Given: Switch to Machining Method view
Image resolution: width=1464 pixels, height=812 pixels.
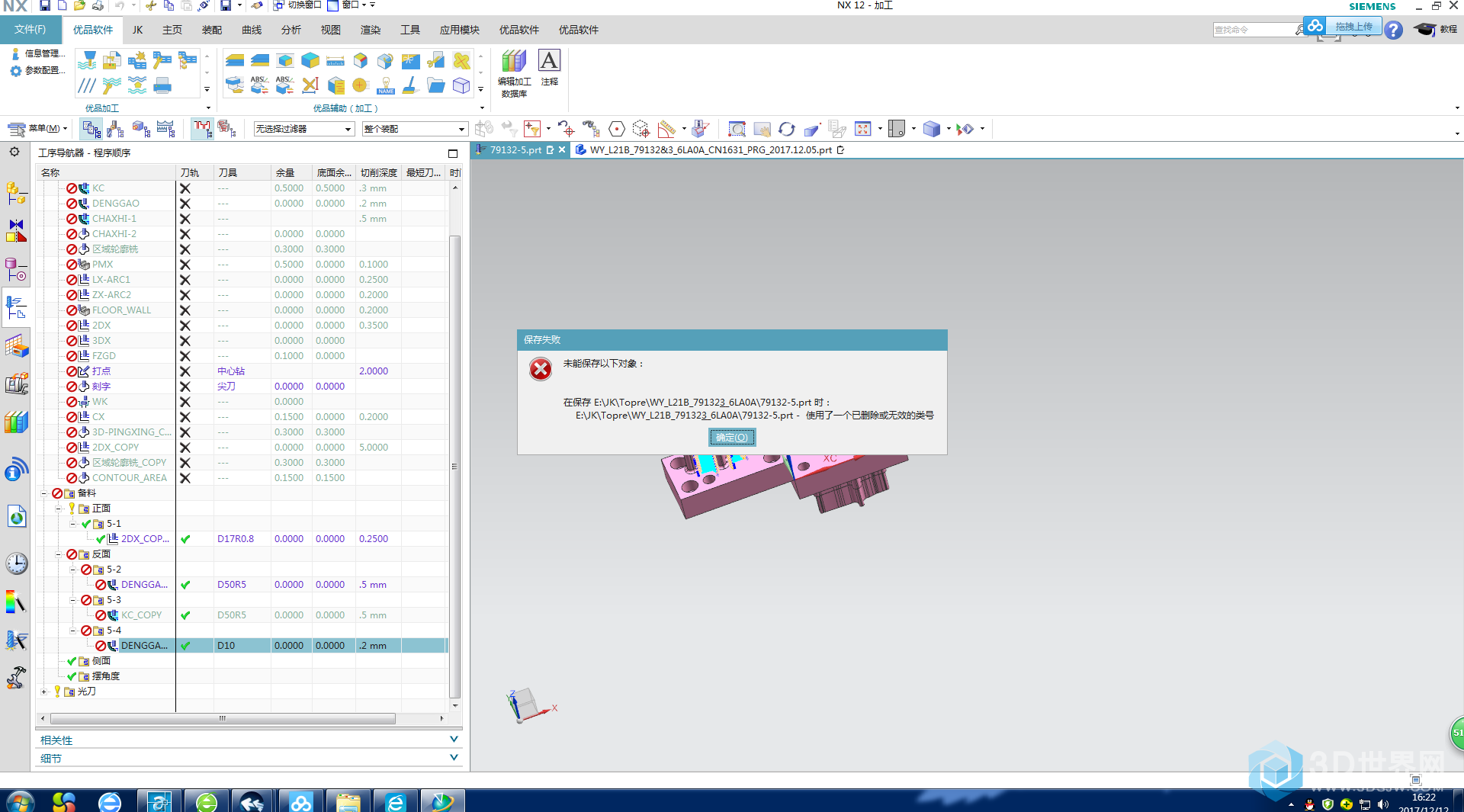Looking at the screenshot, I should point(165,129).
